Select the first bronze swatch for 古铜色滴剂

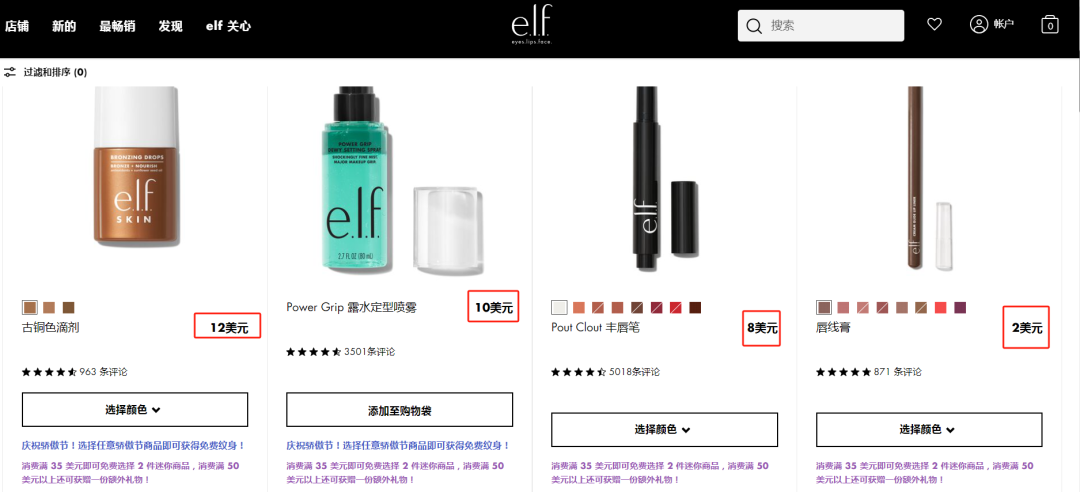[29, 307]
